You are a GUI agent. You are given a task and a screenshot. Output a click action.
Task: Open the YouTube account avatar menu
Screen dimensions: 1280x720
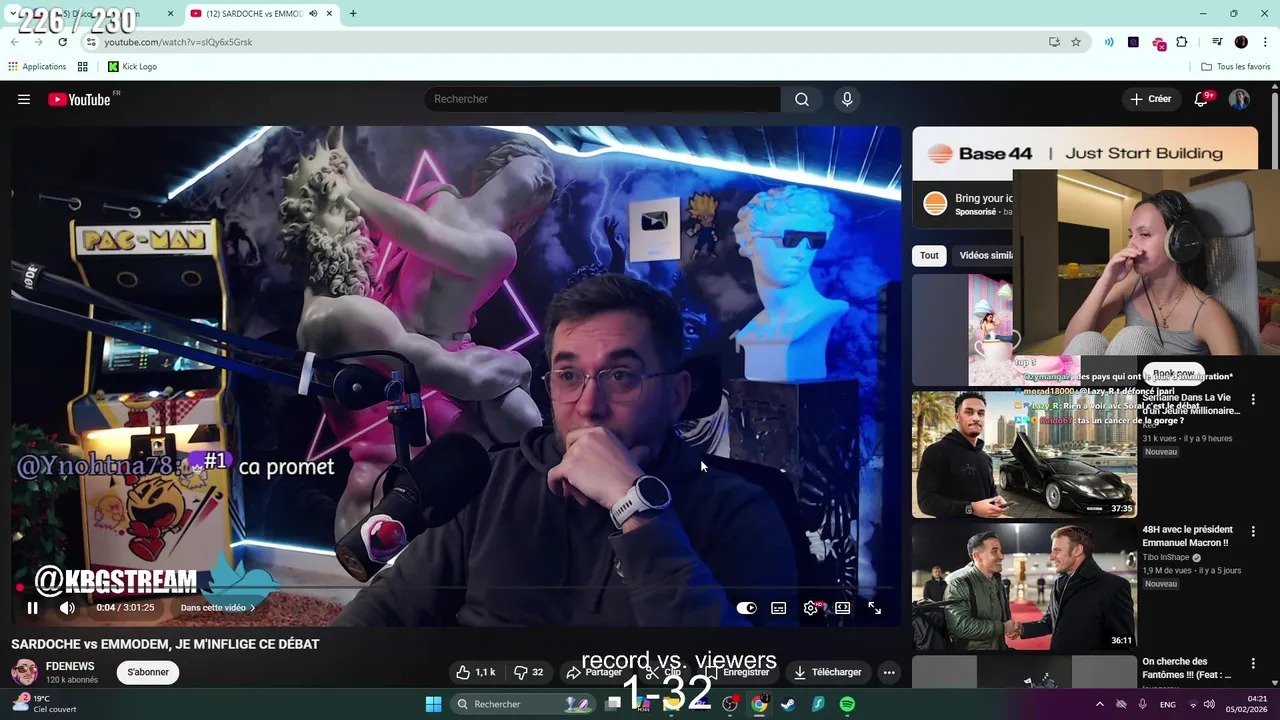click(1239, 99)
